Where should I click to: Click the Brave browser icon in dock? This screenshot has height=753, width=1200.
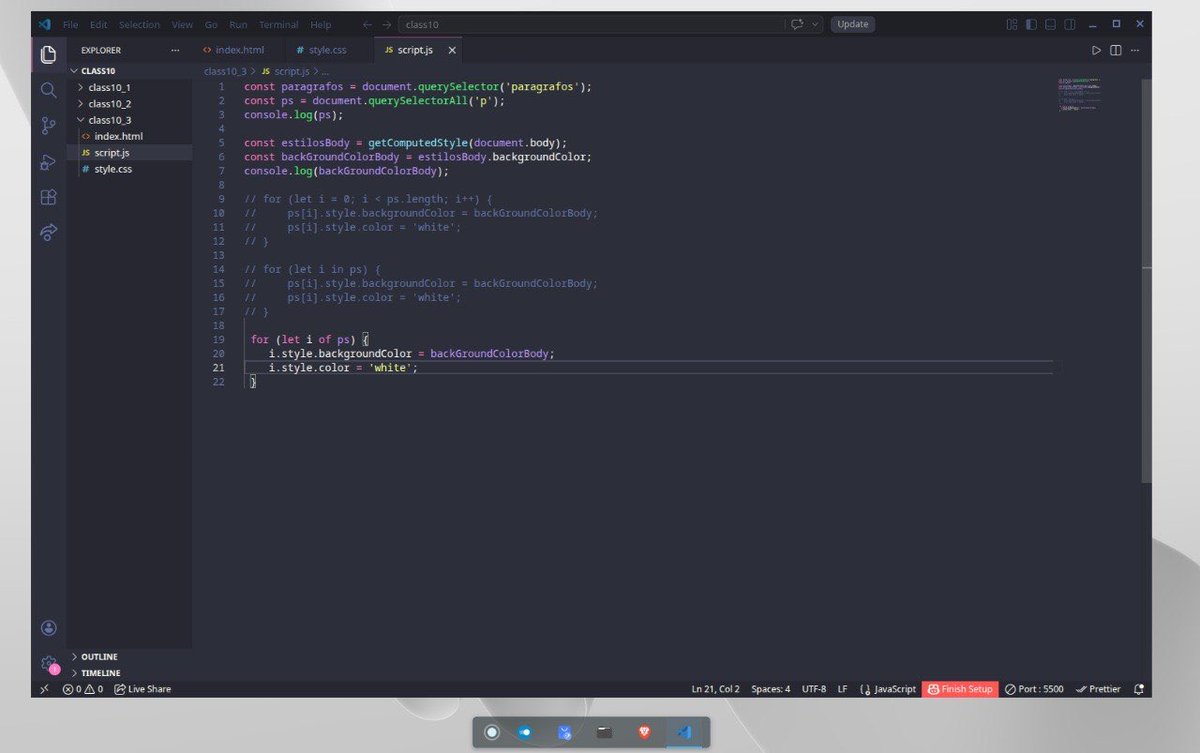coord(644,732)
